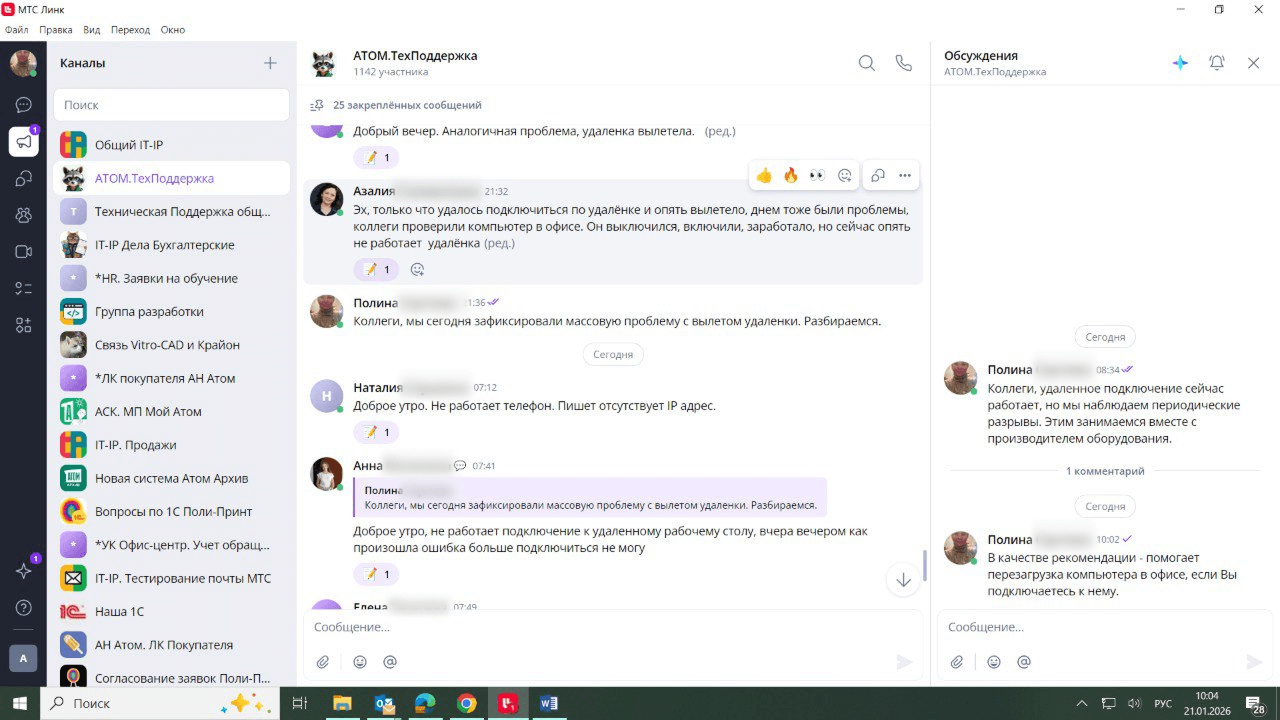Open the video meetings icon in the left sidebar
The width and height of the screenshot is (1280, 720).
(x=24, y=252)
